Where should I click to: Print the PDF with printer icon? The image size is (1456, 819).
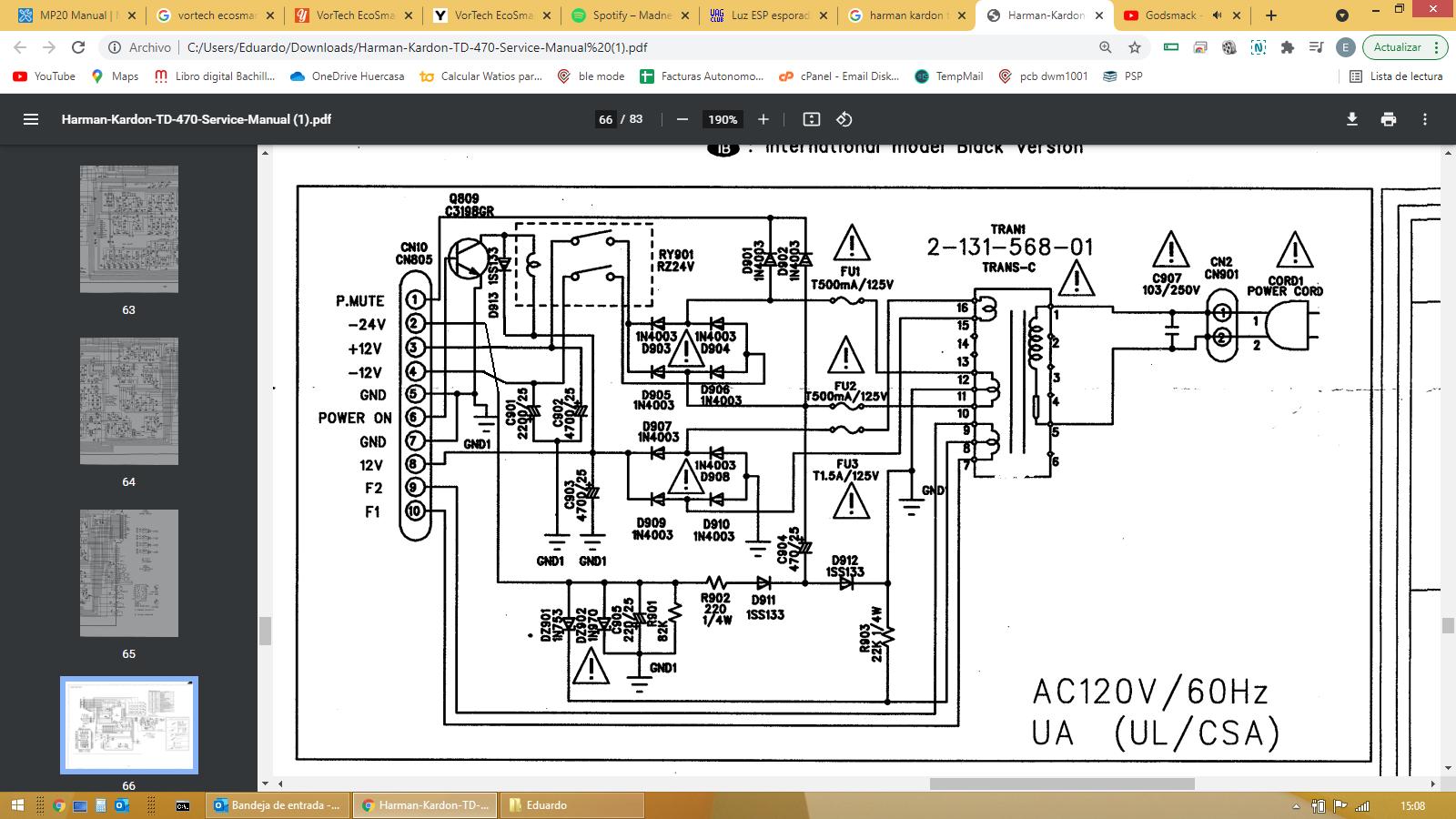(x=1389, y=119)
